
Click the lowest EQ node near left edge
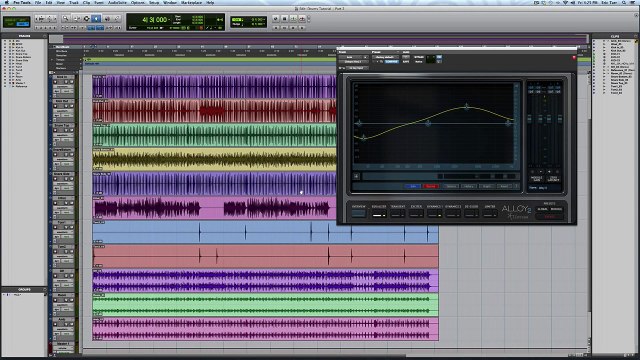coord(363,138)
